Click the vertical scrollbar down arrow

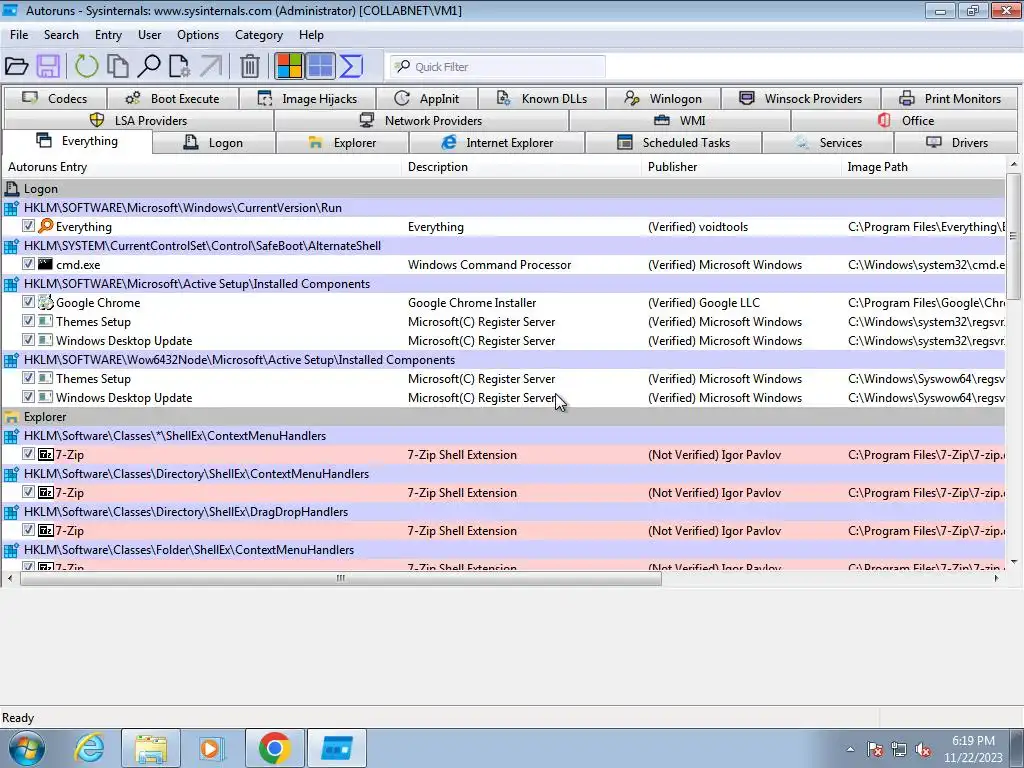pyautogui.click(x=1013, y=562)
